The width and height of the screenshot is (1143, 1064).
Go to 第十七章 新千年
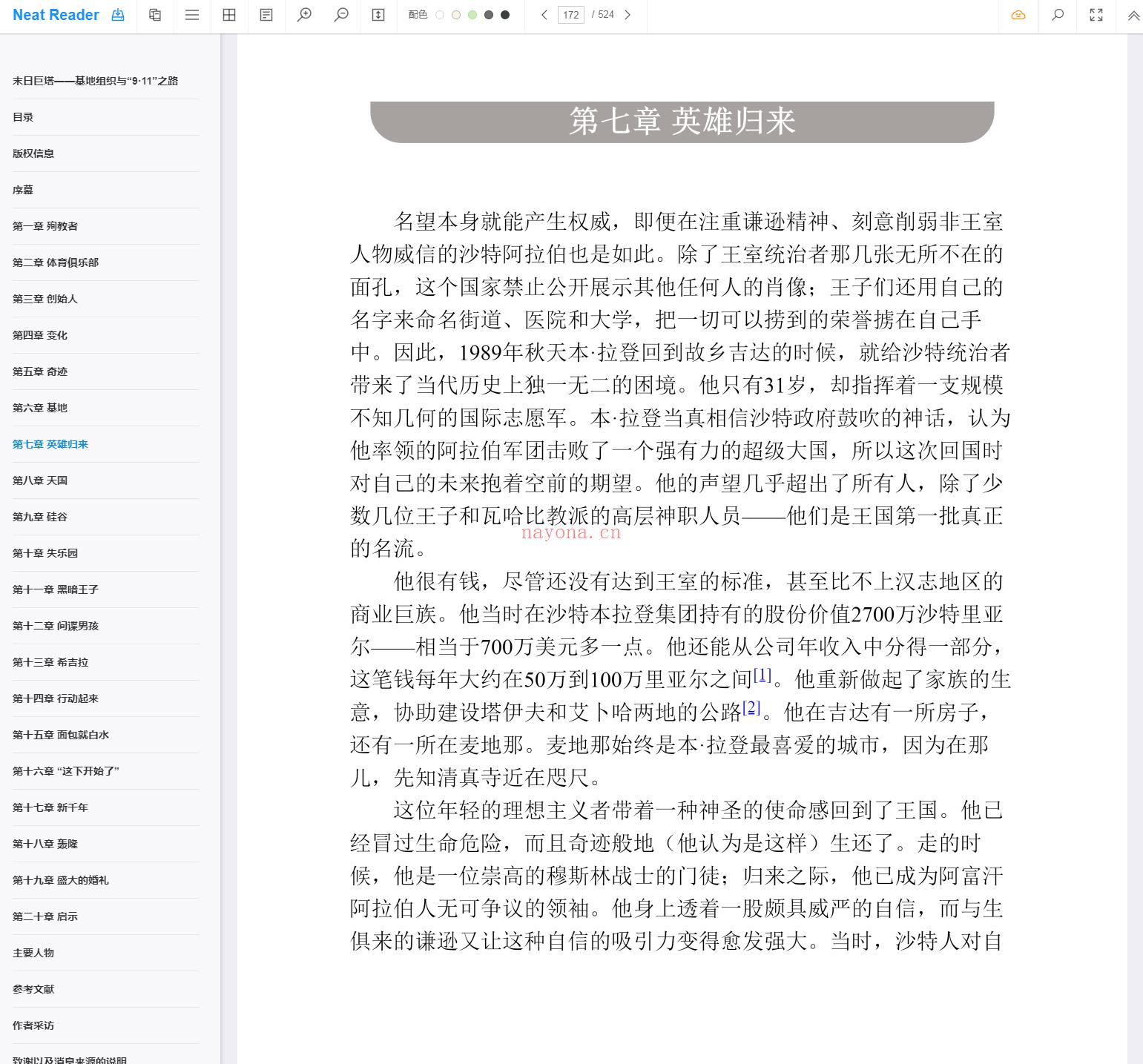50,807
